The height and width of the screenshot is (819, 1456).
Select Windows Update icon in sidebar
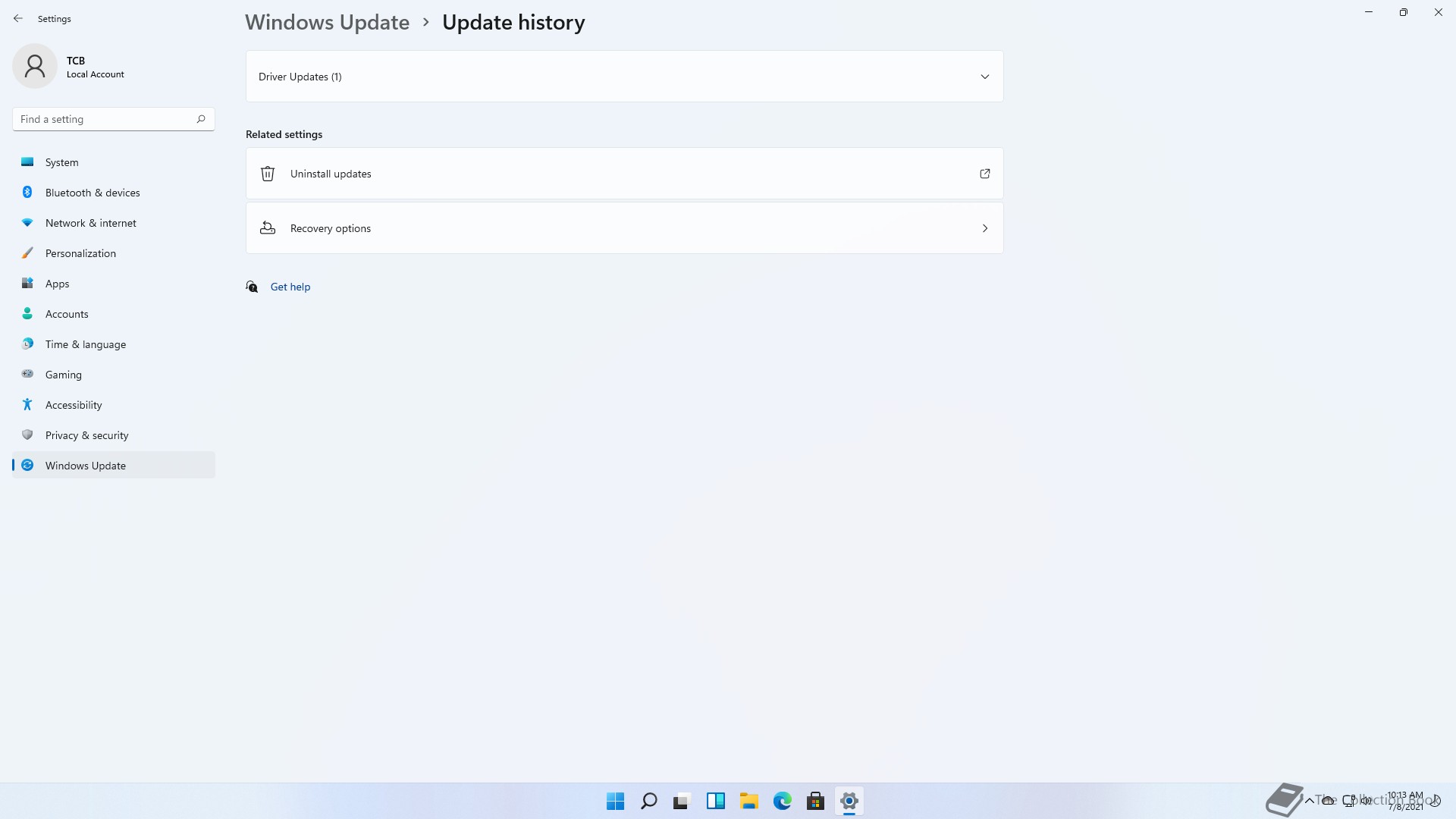click(27, 466)
